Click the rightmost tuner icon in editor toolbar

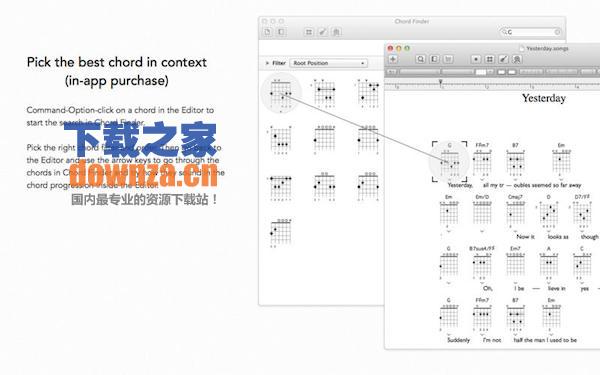click(517, 59)
